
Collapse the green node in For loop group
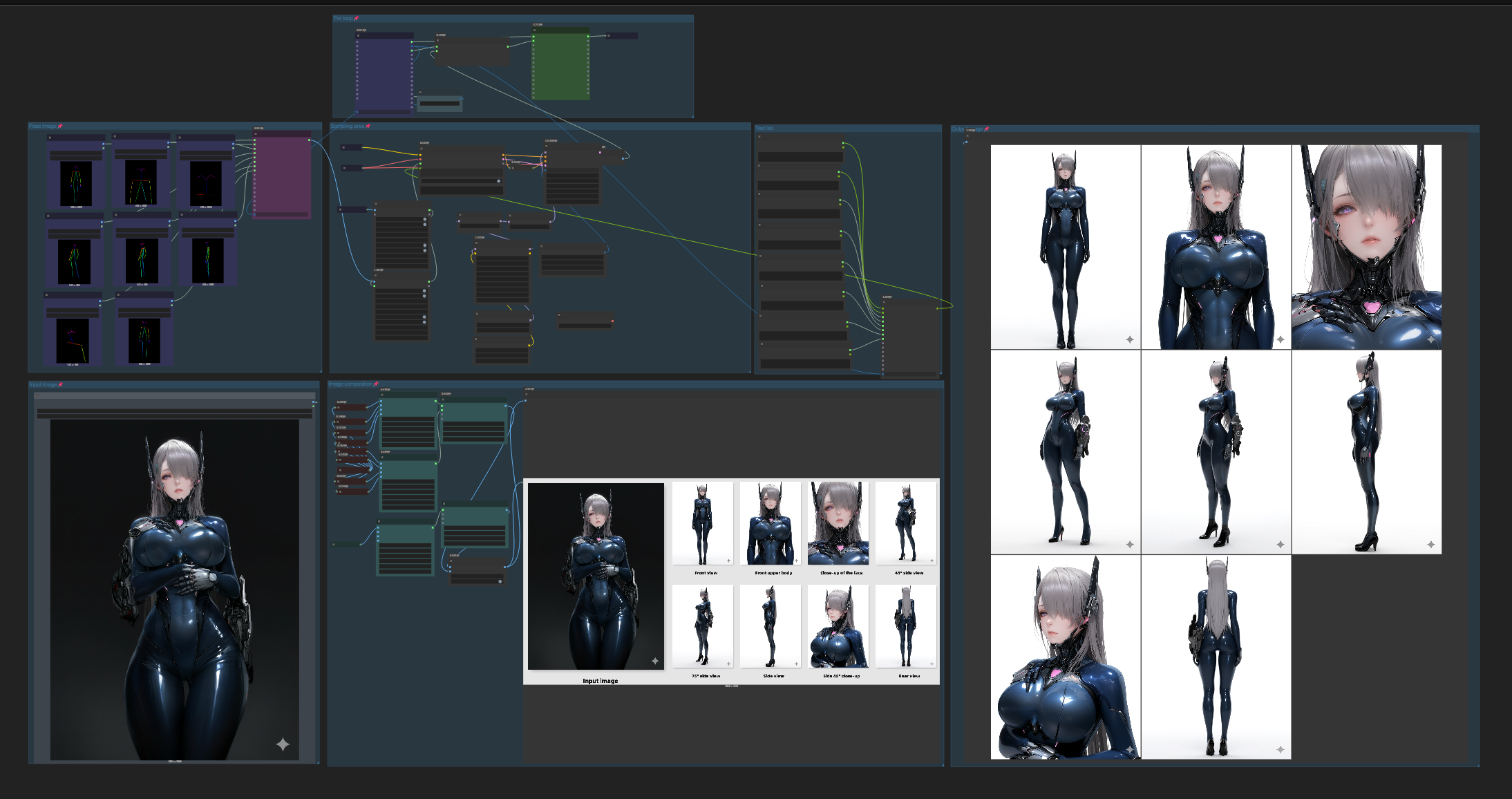click(535, 30)
